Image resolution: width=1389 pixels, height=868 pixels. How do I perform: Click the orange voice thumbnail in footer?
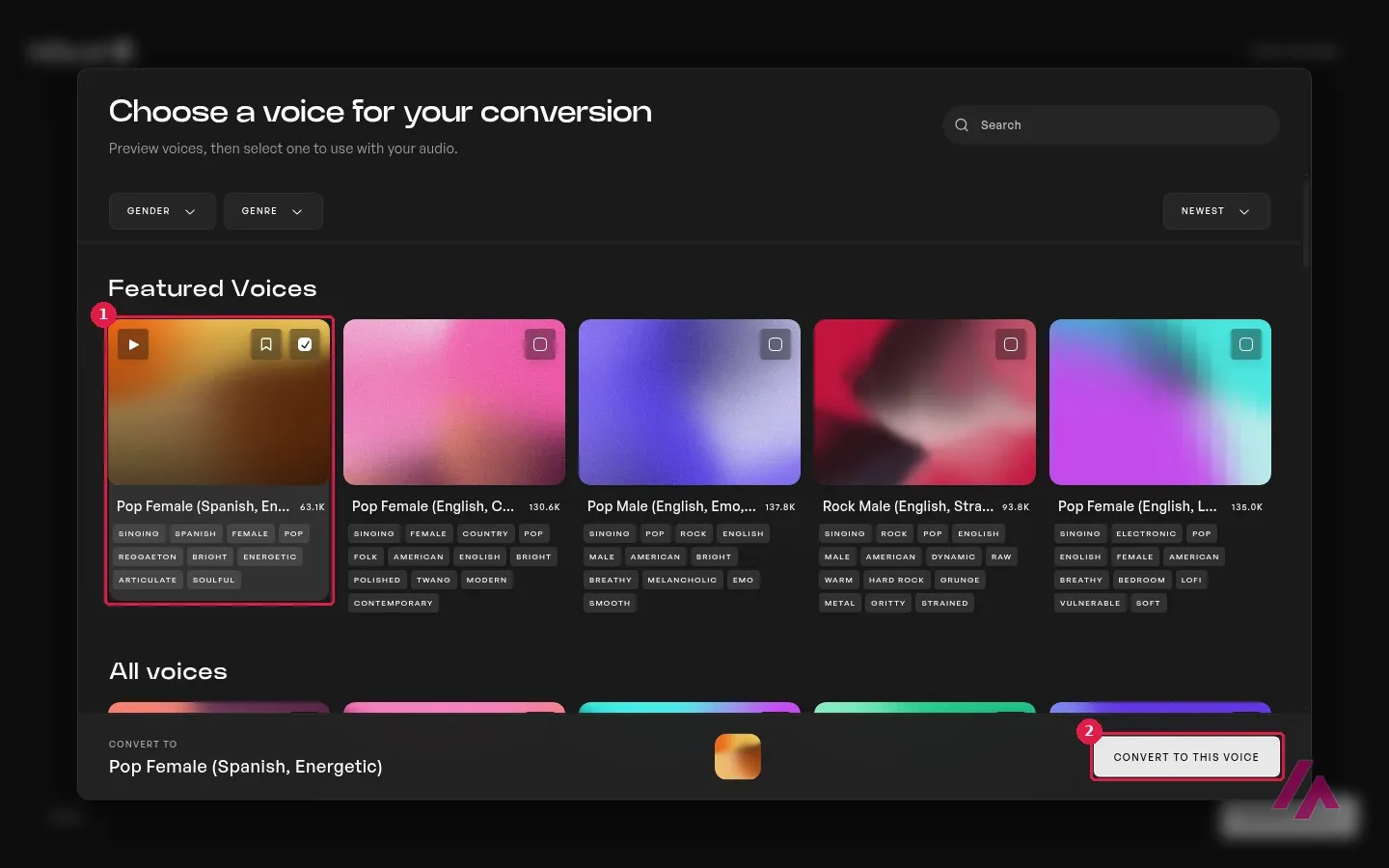tap(738, 757)
